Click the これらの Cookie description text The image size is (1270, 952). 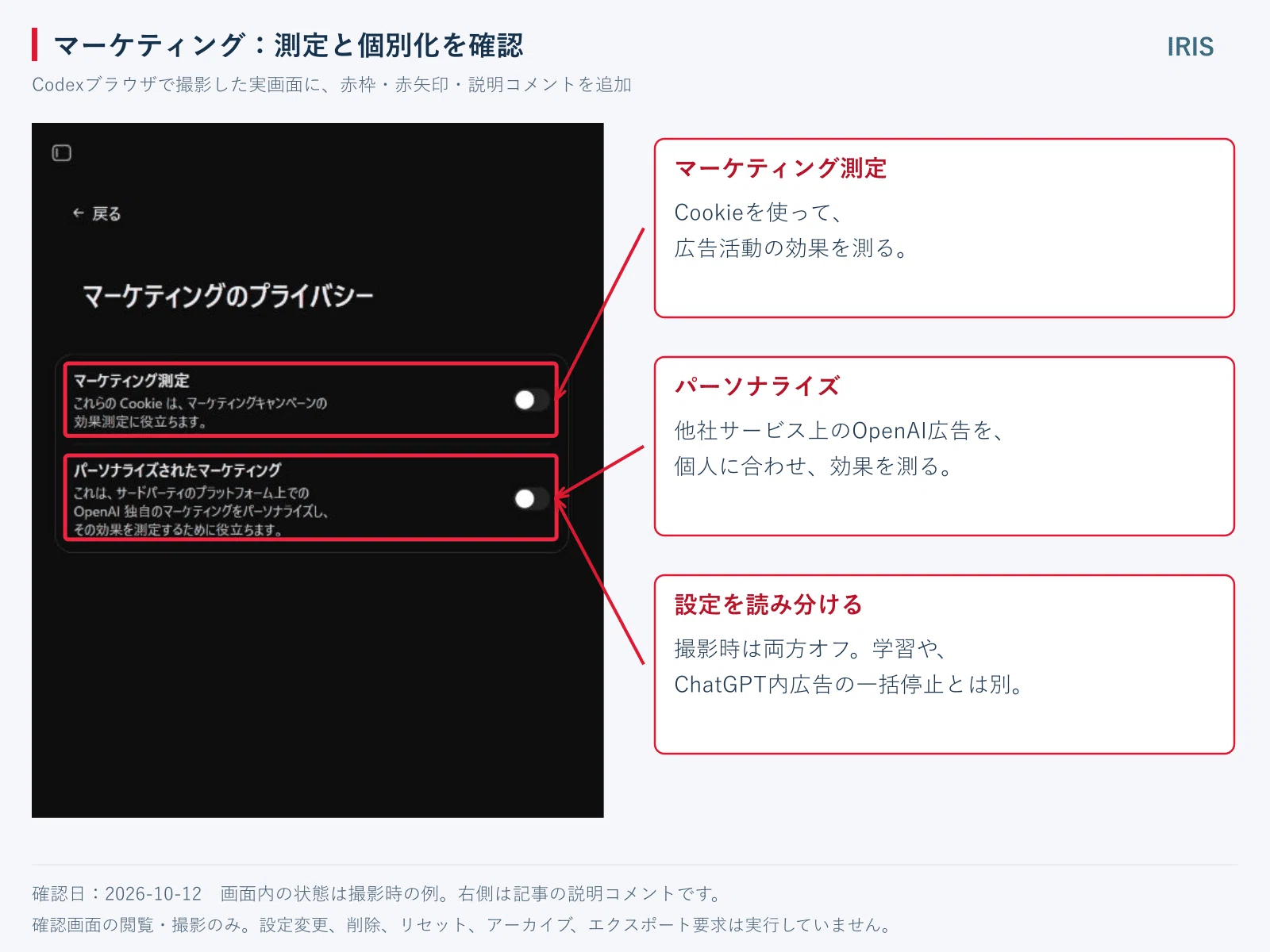(x=201, y=413)
